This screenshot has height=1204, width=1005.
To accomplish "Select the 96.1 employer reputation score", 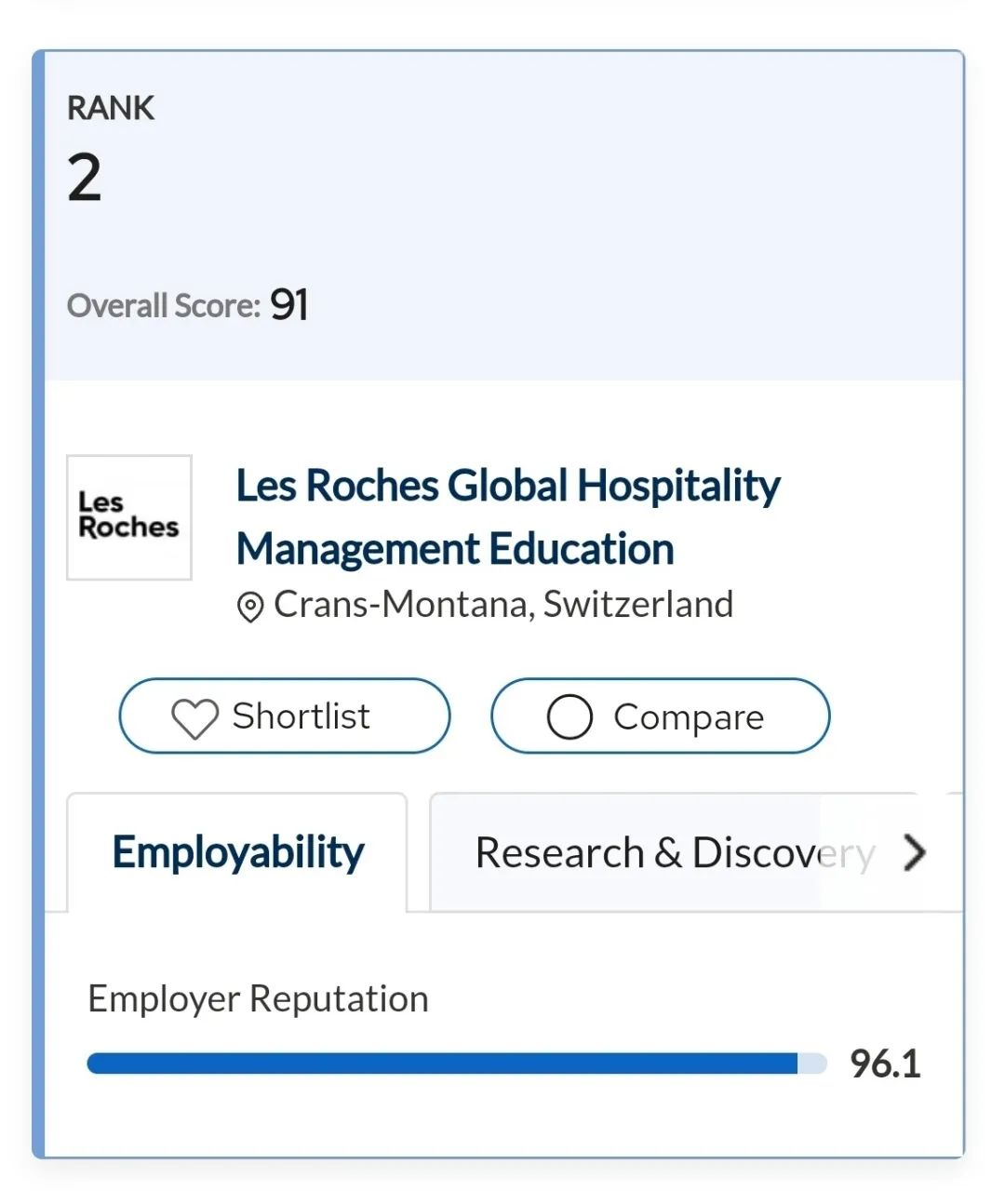I will pyautogui.click(x=885, y=1064).
